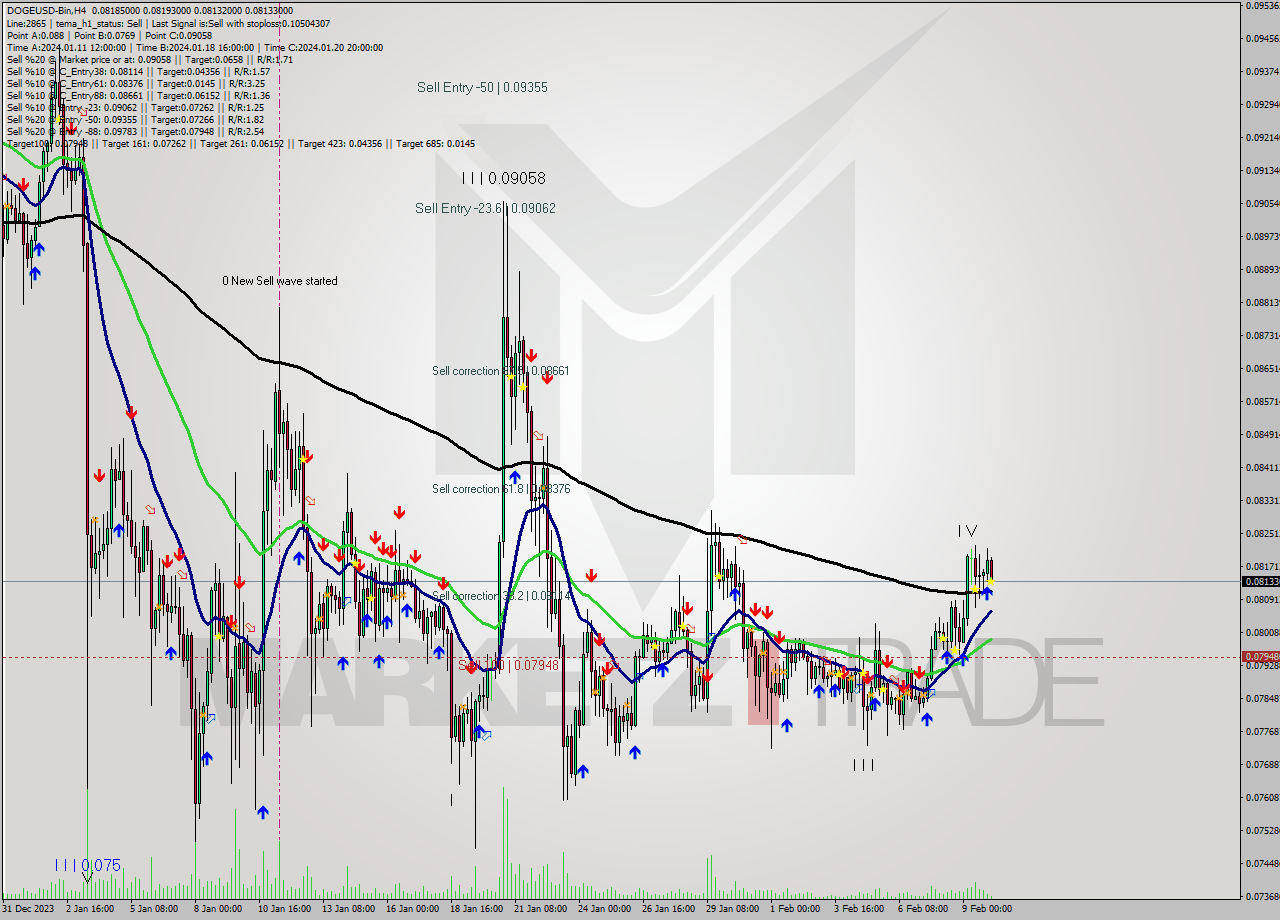The height and width of the screenshot is (920, 1280).
Task: Click the 'Sell %10 @ C_Entry61: 0.08376' line
Action: (135, 83)
